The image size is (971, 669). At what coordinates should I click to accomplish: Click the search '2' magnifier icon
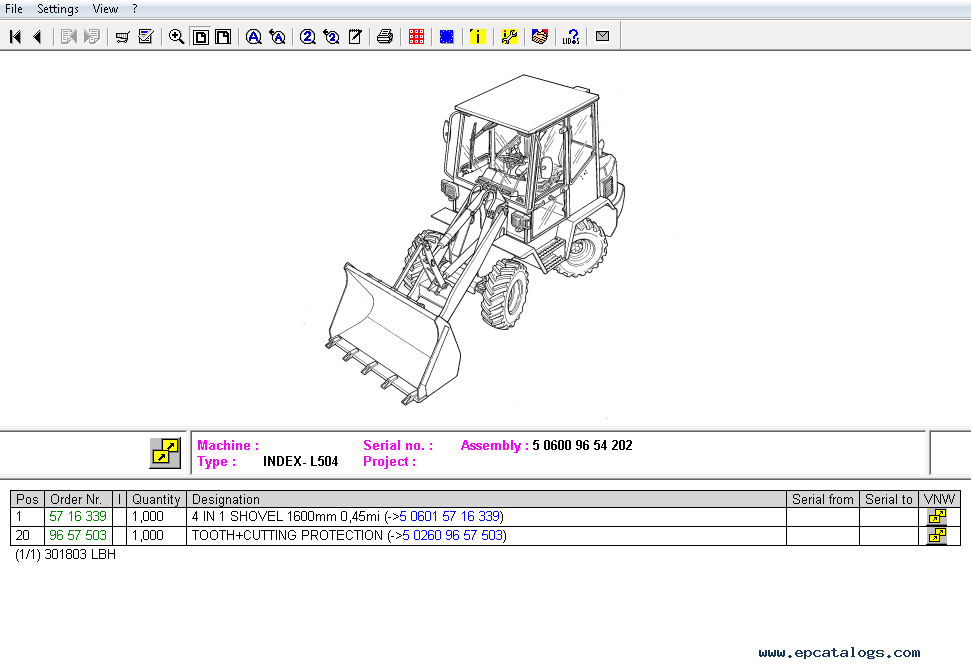click(x=307, y=37)
